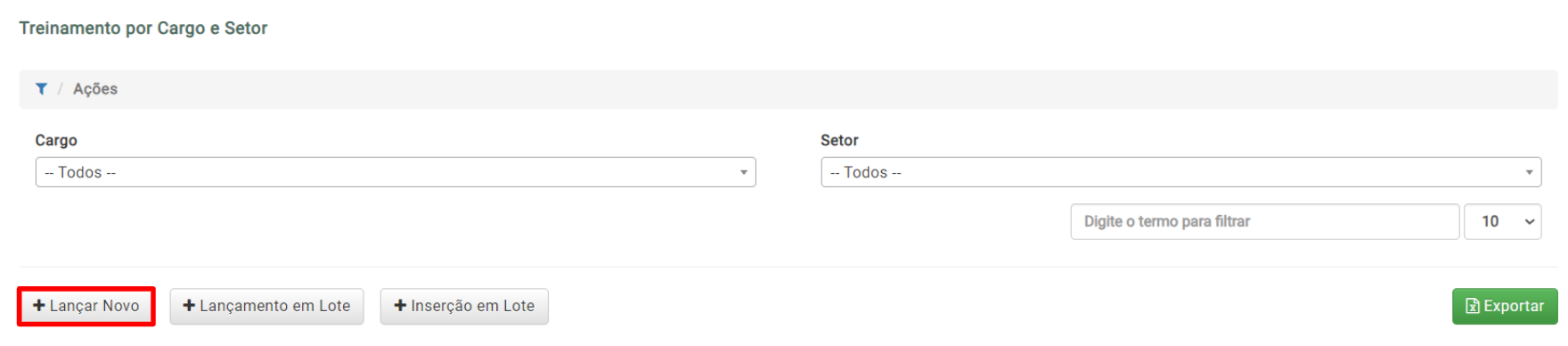
Task: Click the blue funnel filter icon
Action: coord(41,89)
